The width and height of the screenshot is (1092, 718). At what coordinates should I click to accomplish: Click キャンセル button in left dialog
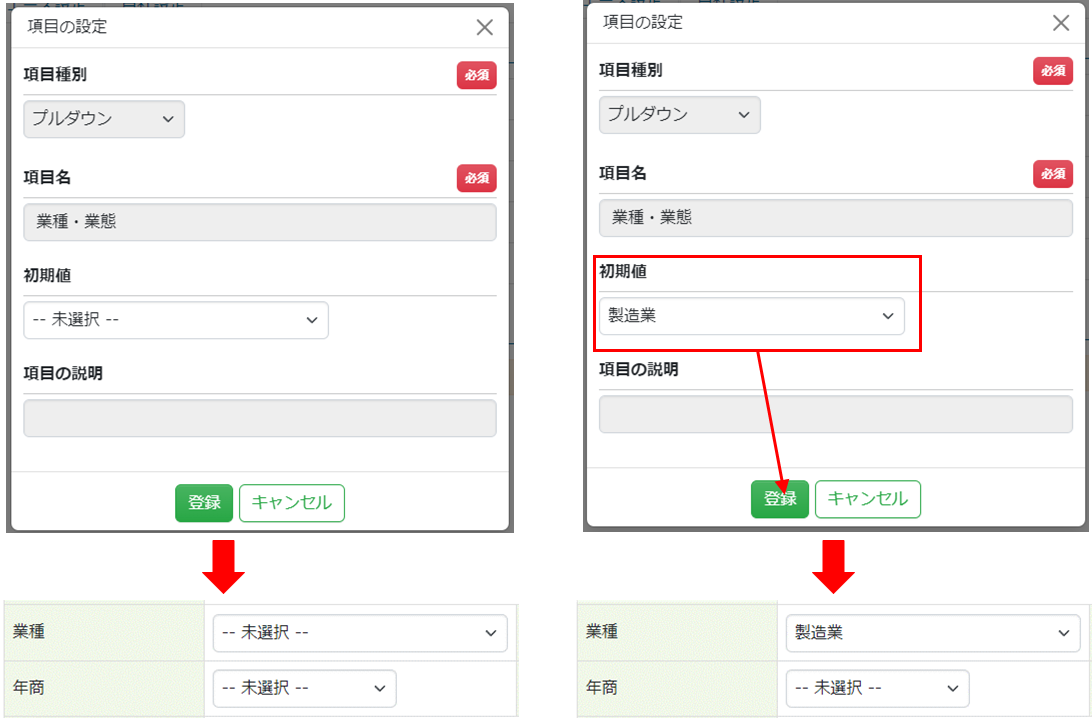point(292,503)
